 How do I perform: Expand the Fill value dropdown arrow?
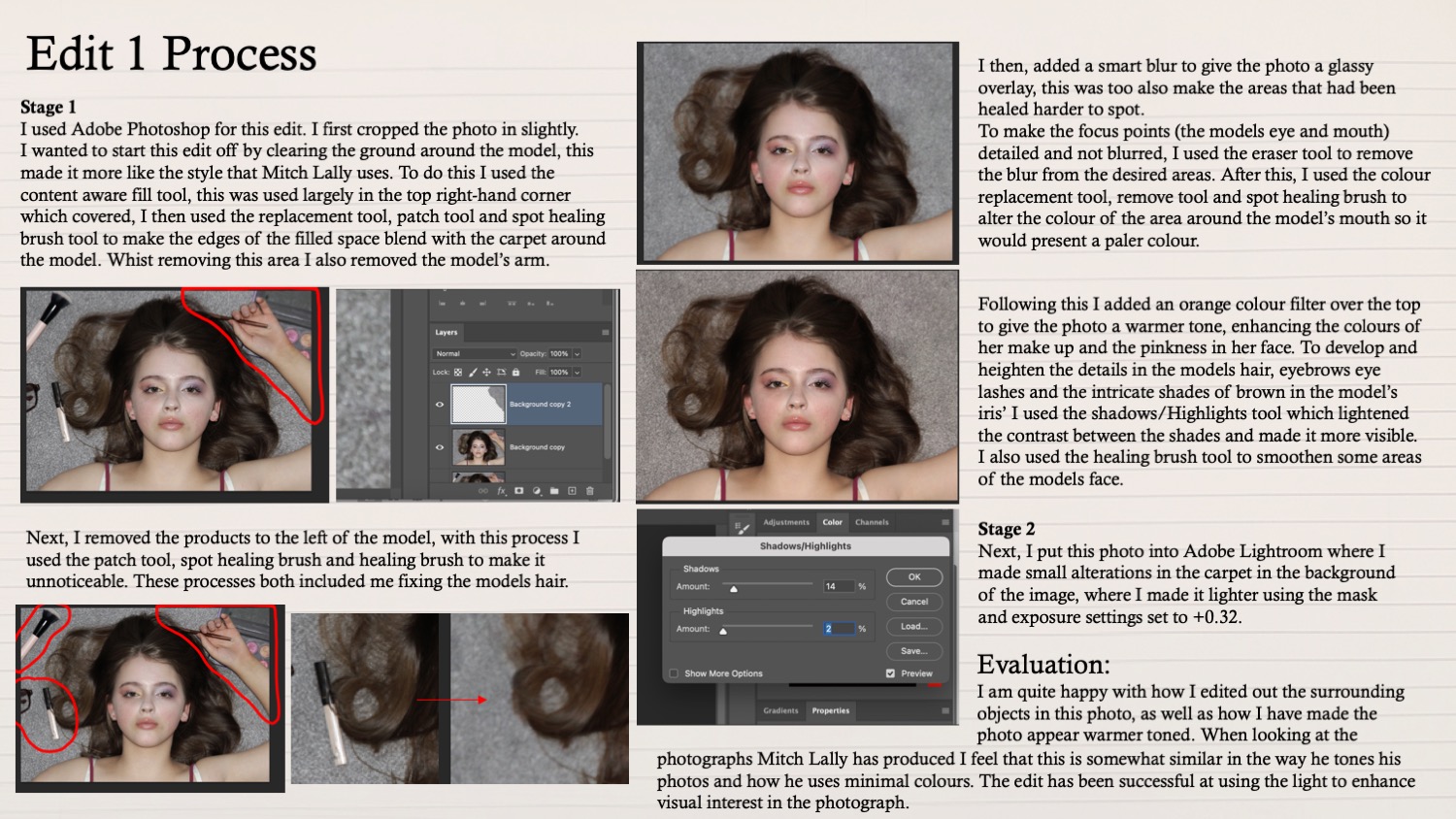[577, 373]
